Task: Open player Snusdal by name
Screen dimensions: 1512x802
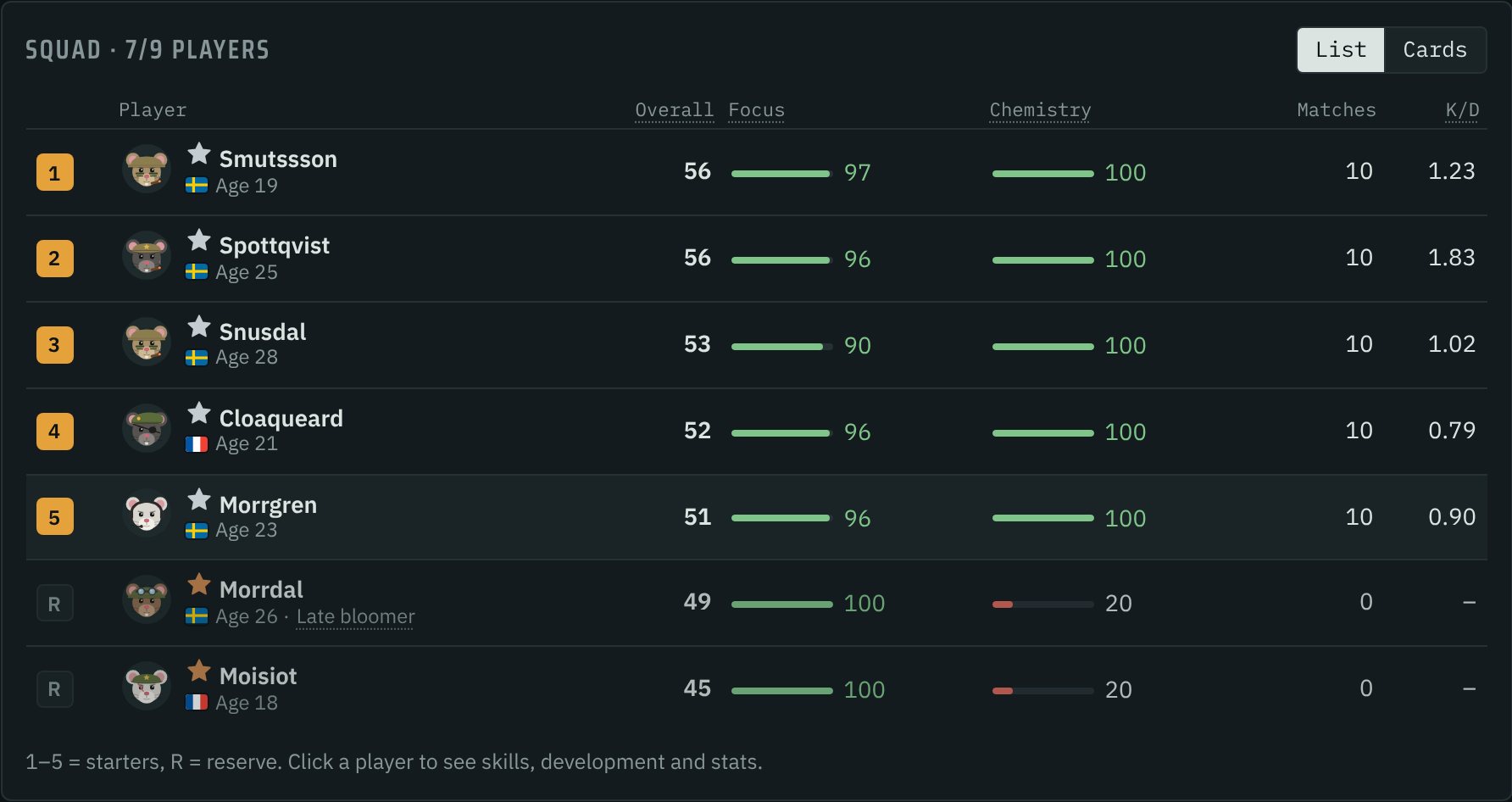Action: tap(263, 331)
